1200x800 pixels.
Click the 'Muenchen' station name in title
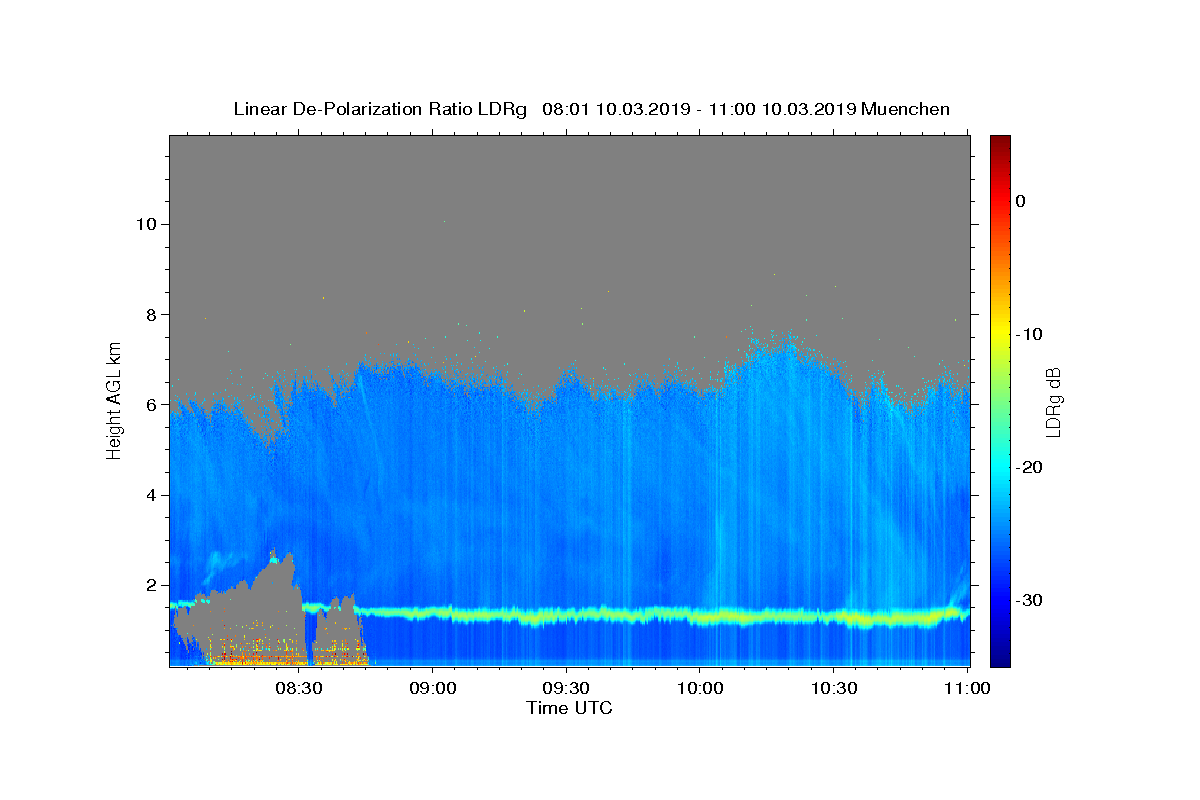point(906,109)
